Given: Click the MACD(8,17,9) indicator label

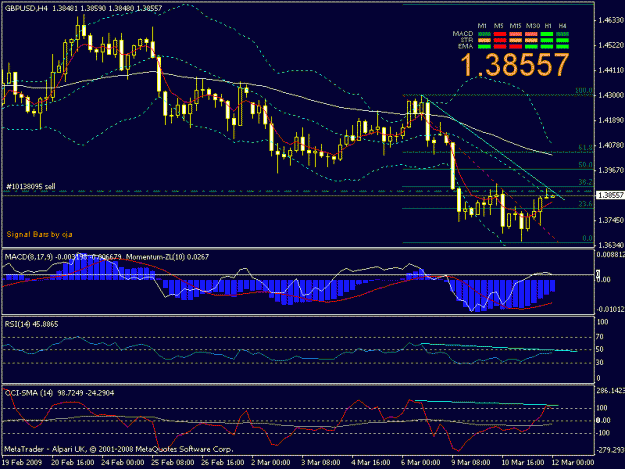Looking at the screenshot, I should pyautogui.click(x=28, y=257).
